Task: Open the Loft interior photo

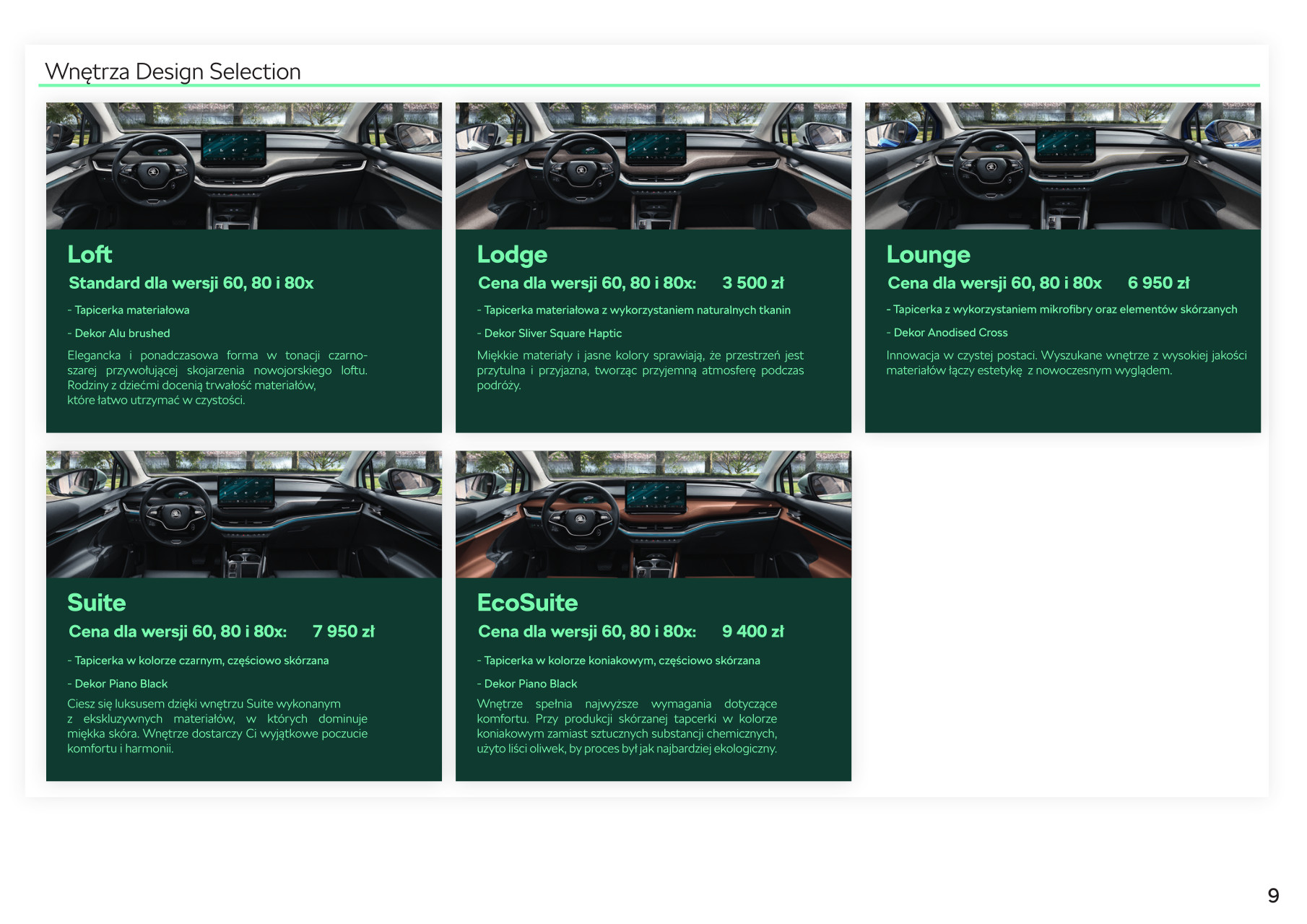Action: [x=244, y=166]
